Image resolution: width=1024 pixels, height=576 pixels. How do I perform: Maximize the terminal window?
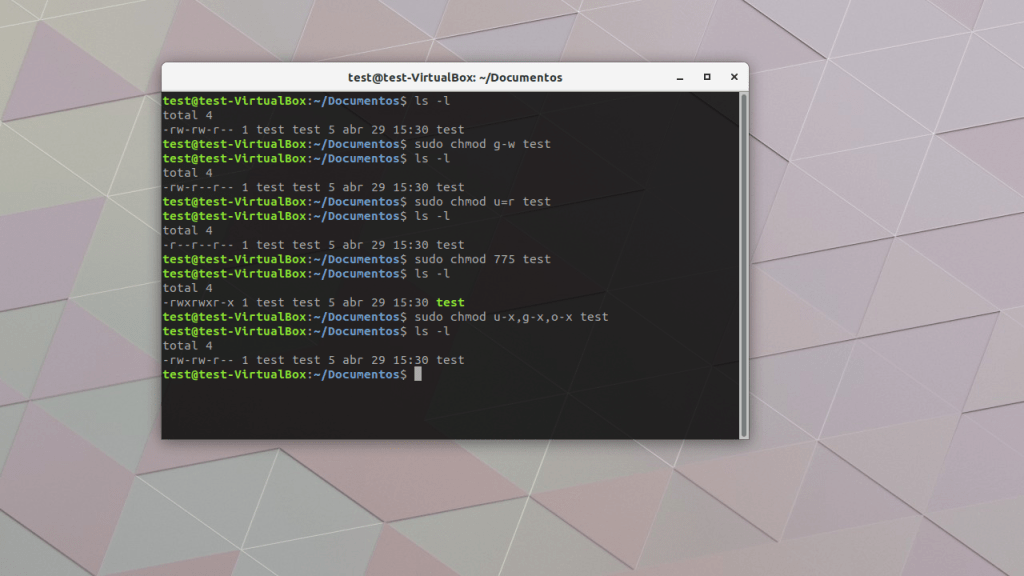[x=707, y=77]
